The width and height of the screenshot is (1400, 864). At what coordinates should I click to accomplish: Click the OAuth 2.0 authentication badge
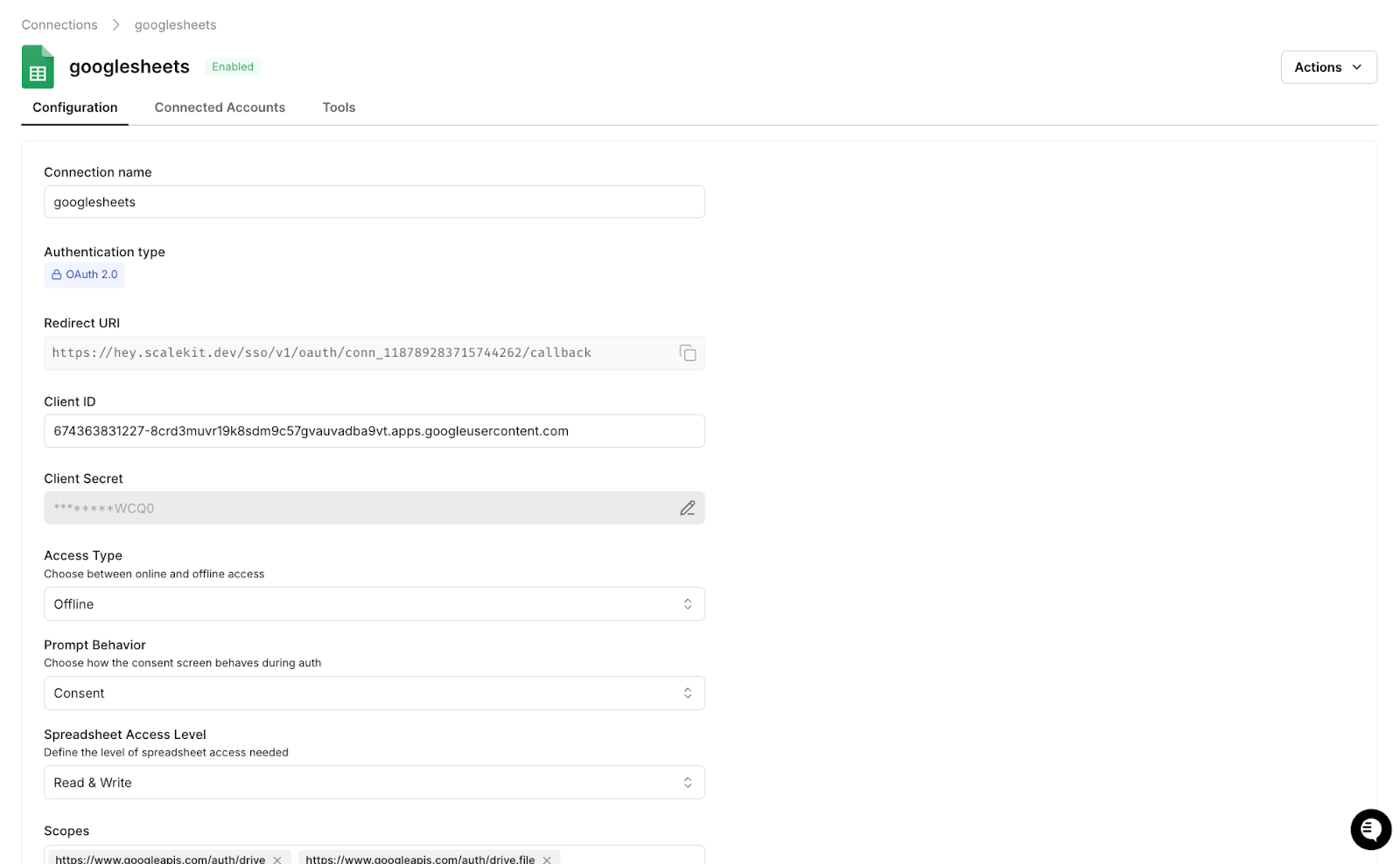(85, 275)
